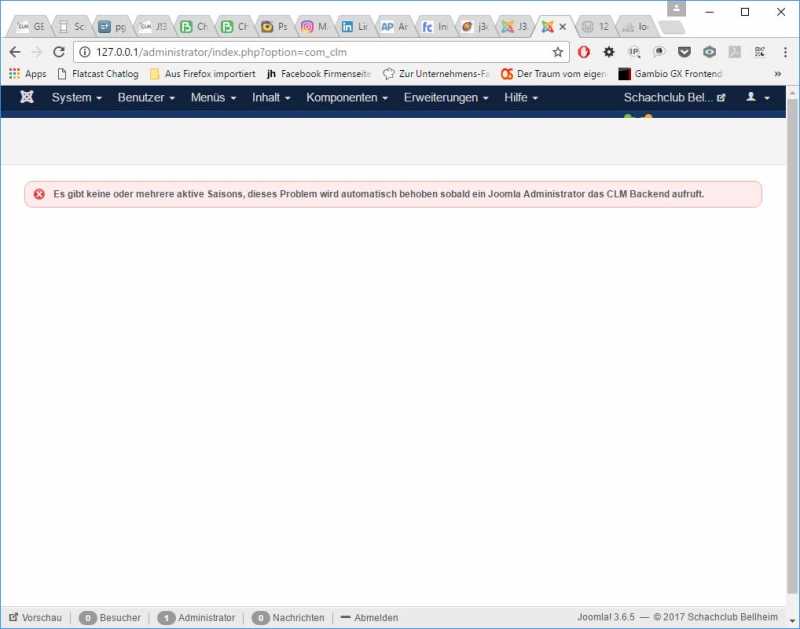Open the Erweiterungen menu
The width and height of the screenshot is (800, 629).
tap(446, 97)
